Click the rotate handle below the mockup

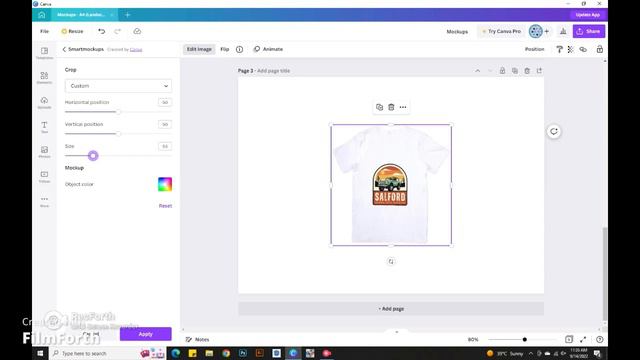point(391,262)
